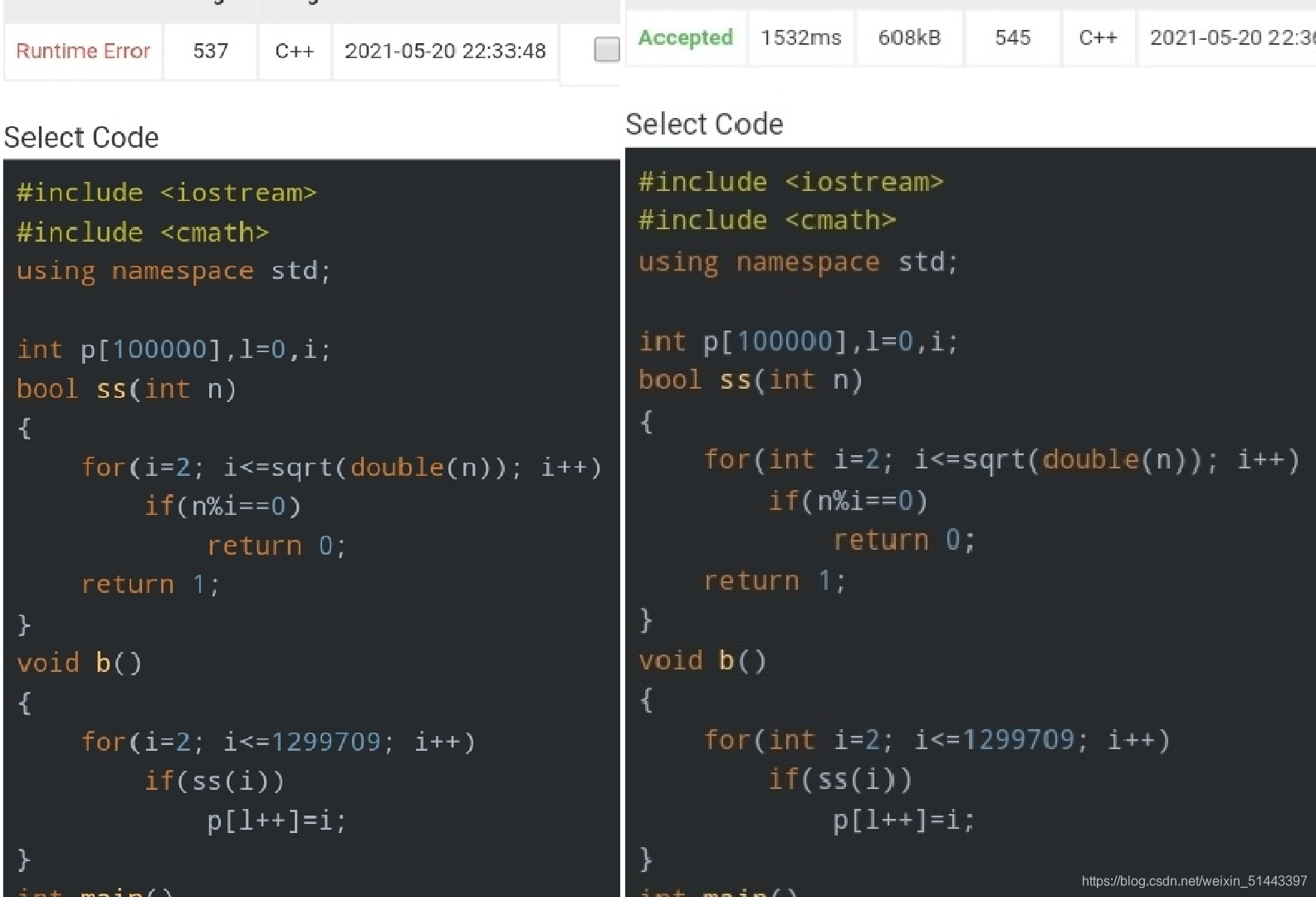Click the 1532ms run time cell
The image size is (1316, 897).
point(801,37)
